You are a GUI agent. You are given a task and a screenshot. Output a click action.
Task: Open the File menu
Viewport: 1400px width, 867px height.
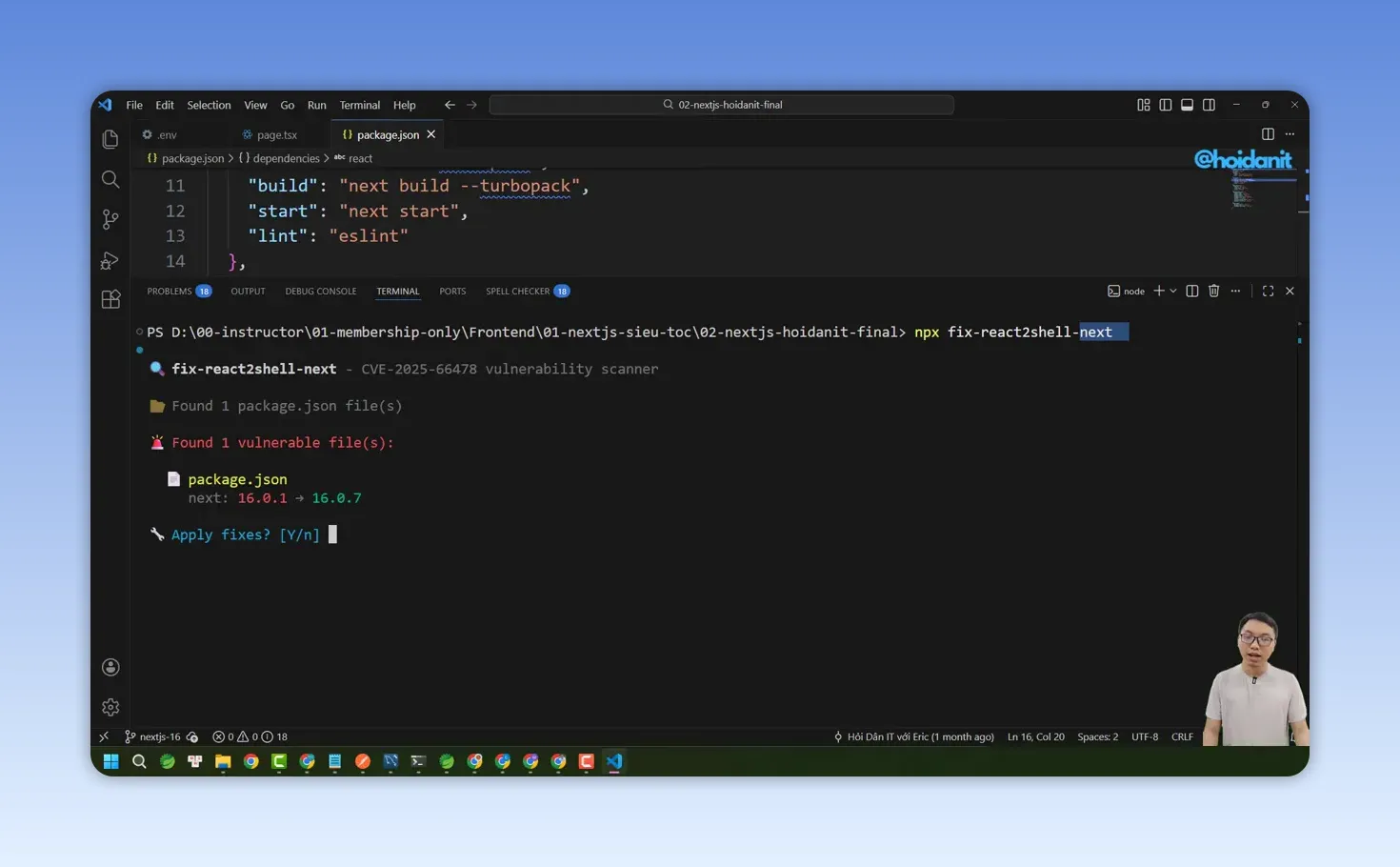(x=134, y=105)
